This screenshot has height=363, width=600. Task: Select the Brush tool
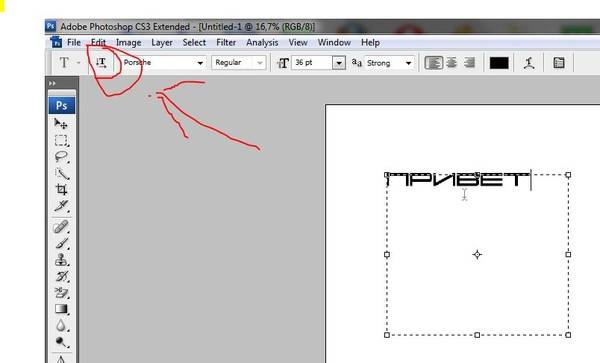pyautogui.click(x=61, y=243)
